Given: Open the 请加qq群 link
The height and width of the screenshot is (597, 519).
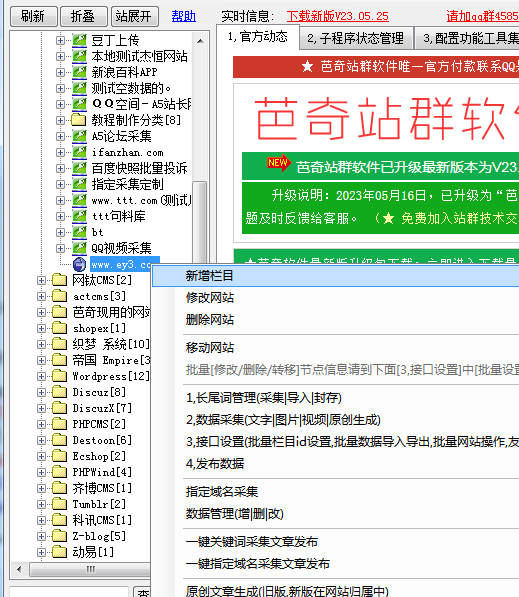Looking at the screenshot, I should [482, 16].
